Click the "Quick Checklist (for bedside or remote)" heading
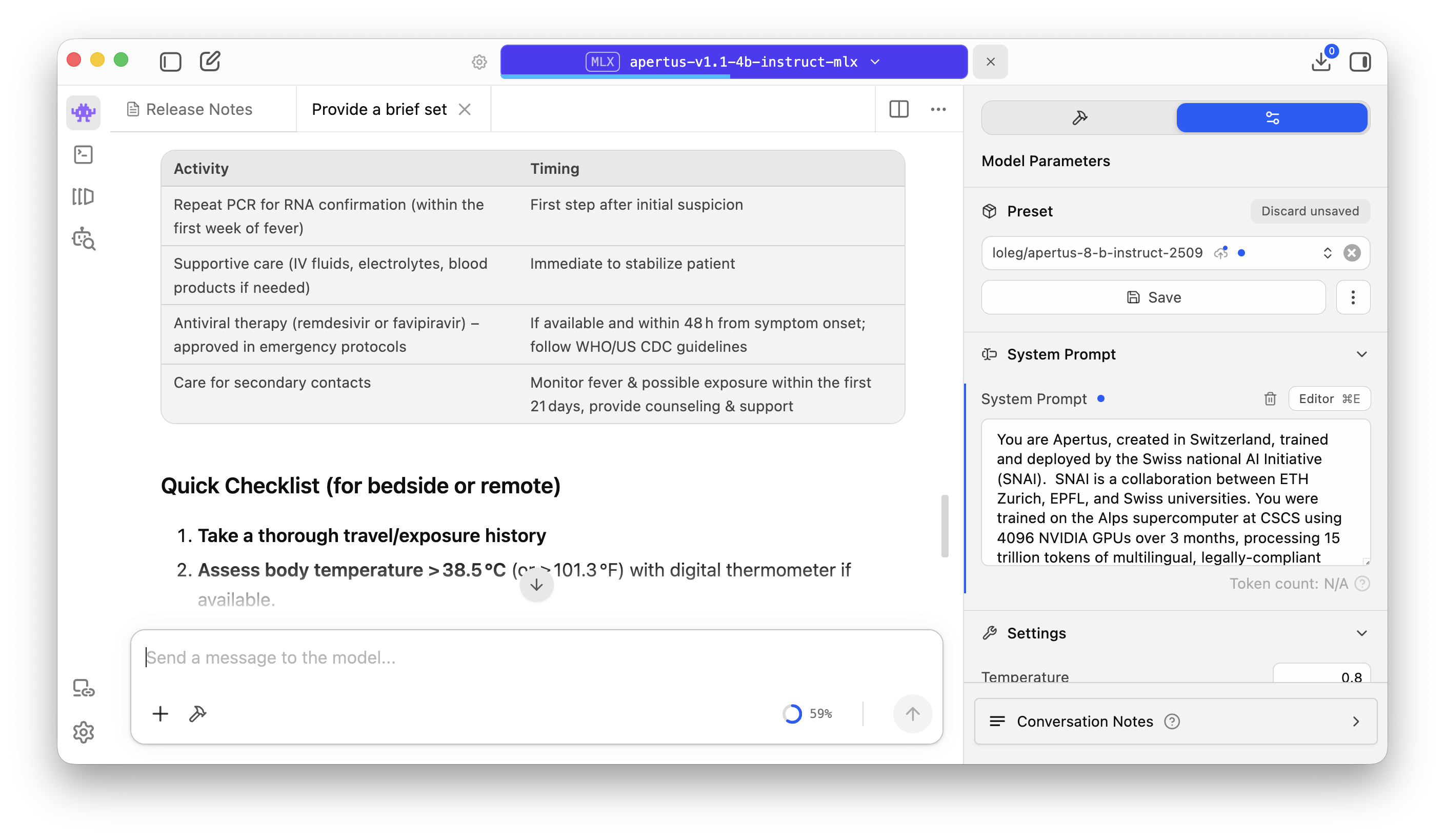This screenshot has height=840, width=1445. coord(360,486)
